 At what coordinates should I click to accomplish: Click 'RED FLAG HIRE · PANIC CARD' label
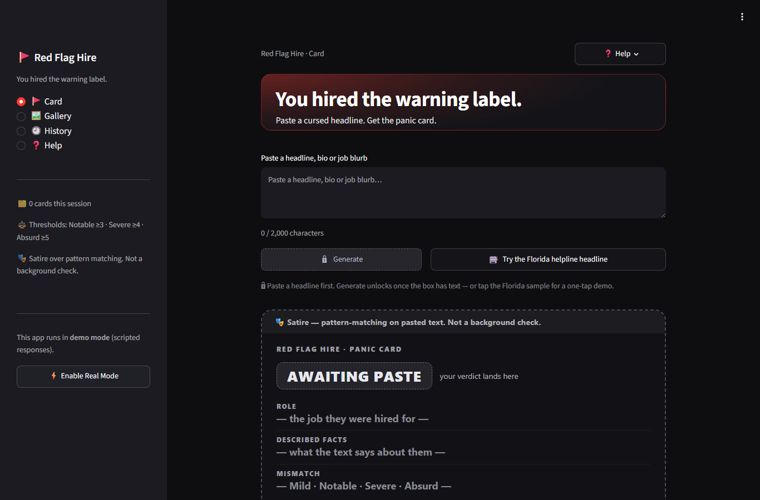point(339,349)
